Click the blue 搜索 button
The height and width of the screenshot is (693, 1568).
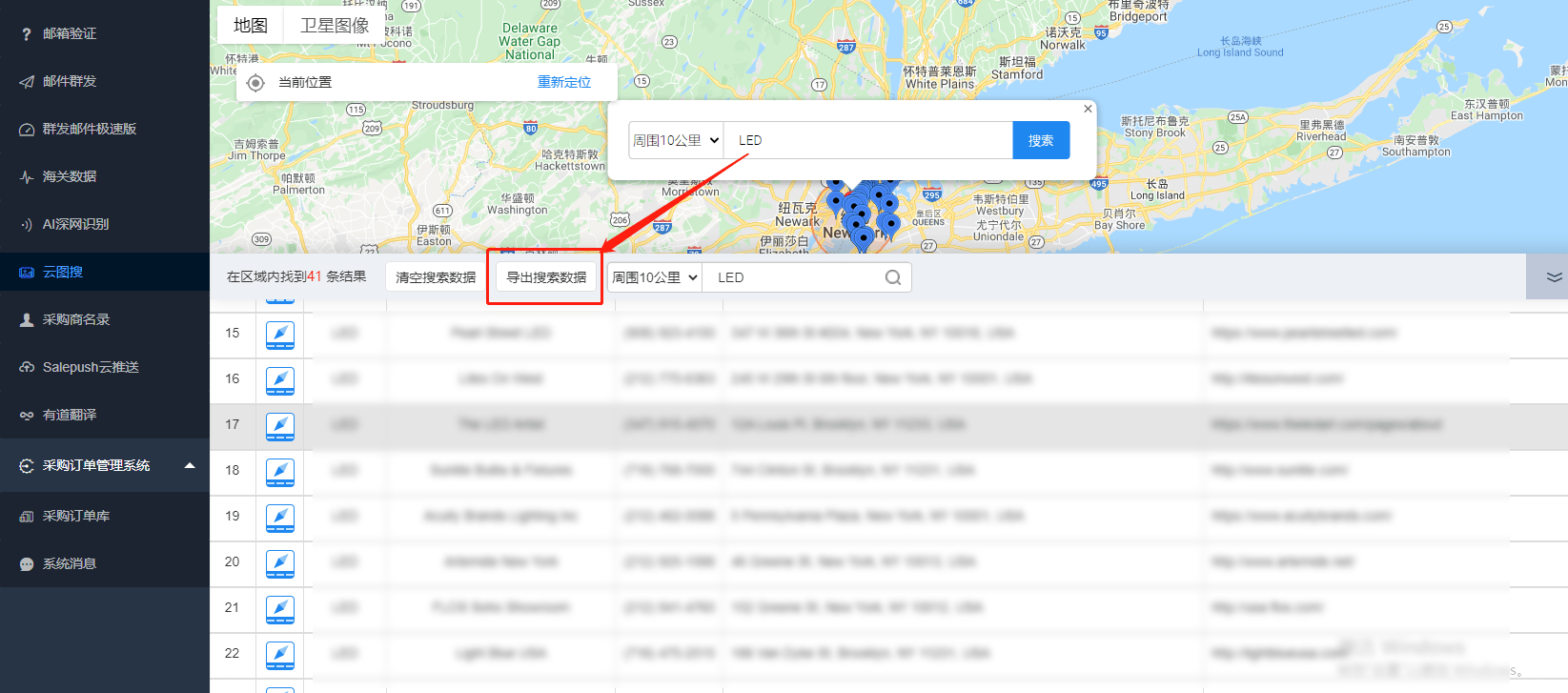coord(1041,140)
